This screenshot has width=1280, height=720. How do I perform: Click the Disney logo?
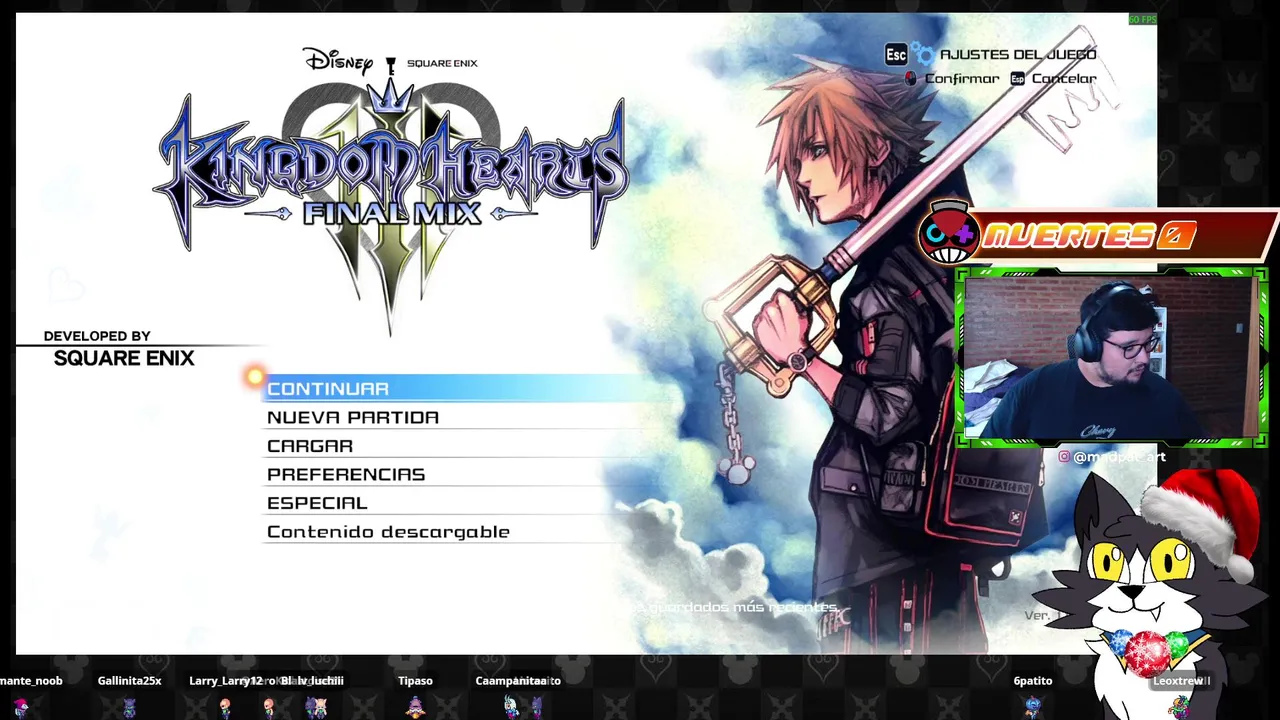[338, 60]
